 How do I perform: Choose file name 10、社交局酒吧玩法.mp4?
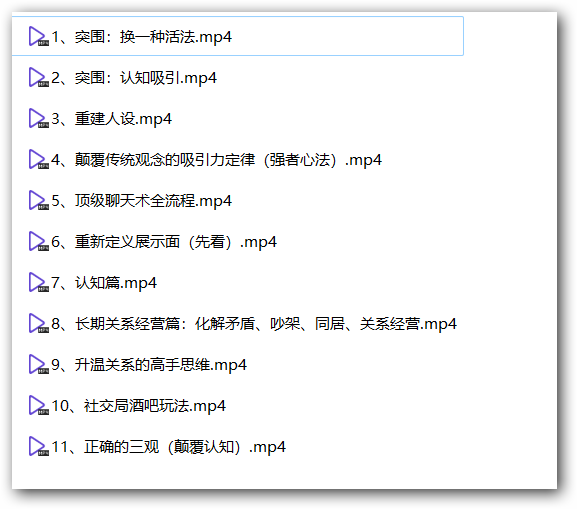point(139,406)
